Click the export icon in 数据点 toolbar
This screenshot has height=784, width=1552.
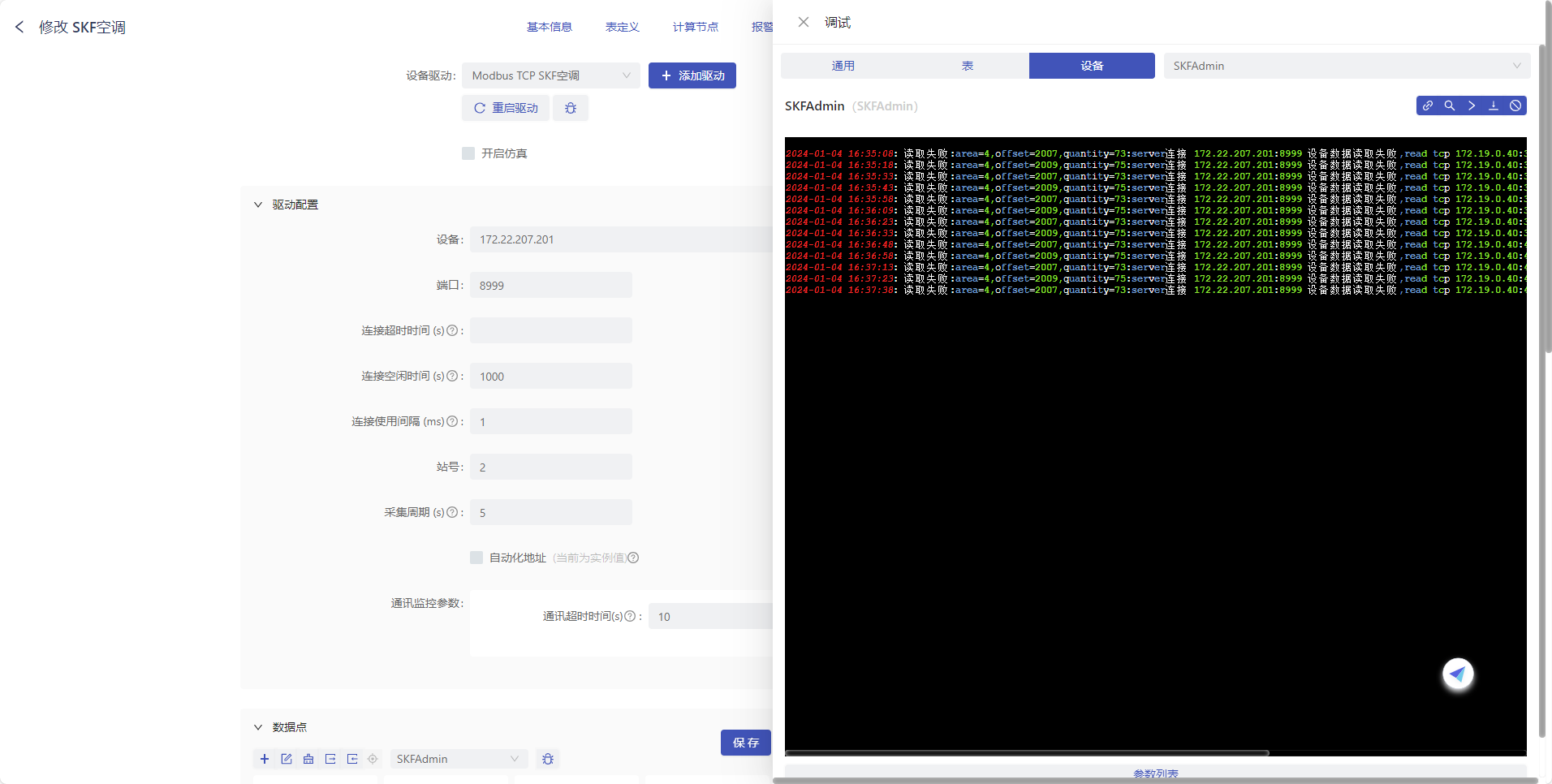pos(330,759)
